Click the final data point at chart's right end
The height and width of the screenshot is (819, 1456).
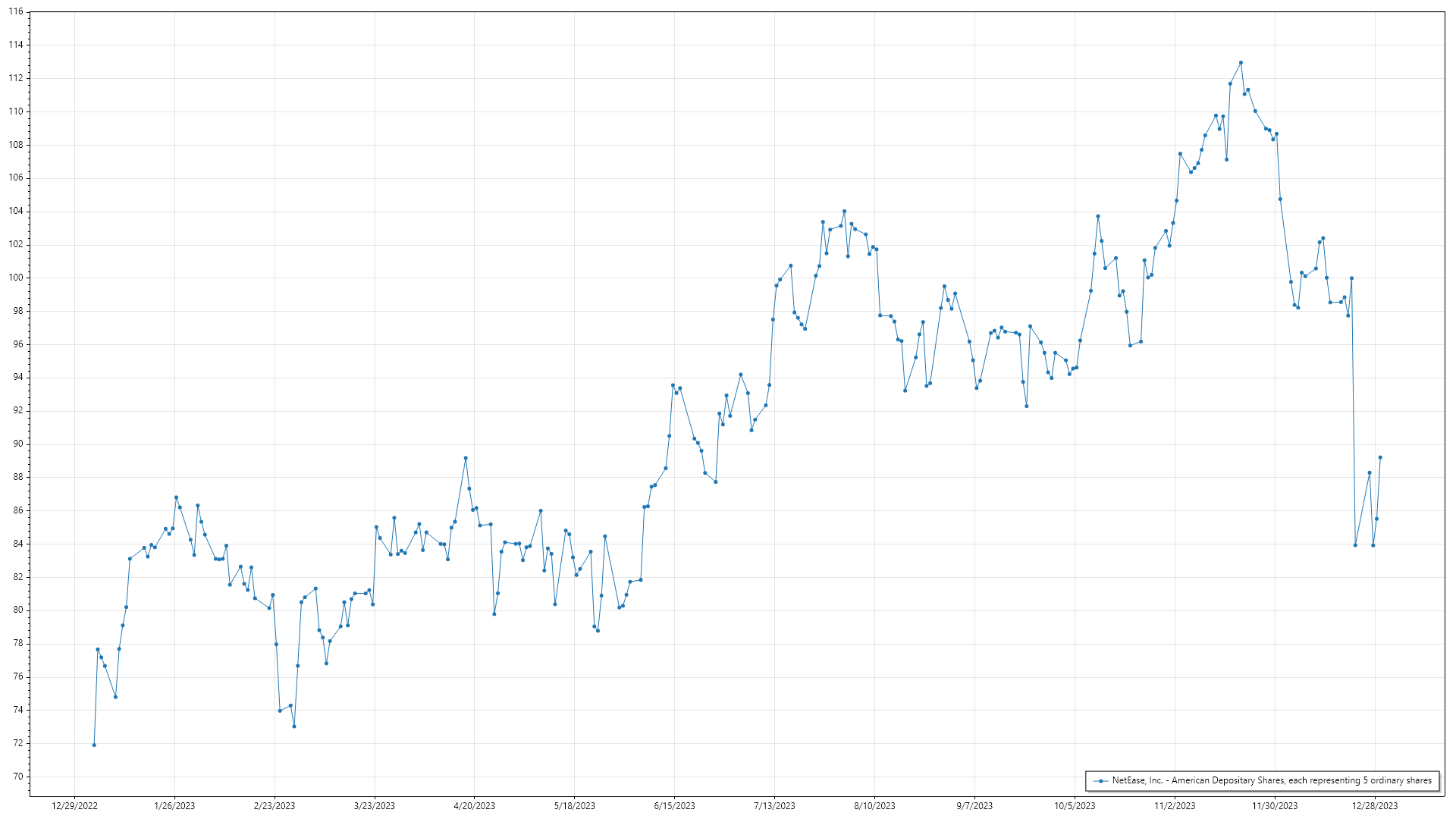coord(1380,457)
